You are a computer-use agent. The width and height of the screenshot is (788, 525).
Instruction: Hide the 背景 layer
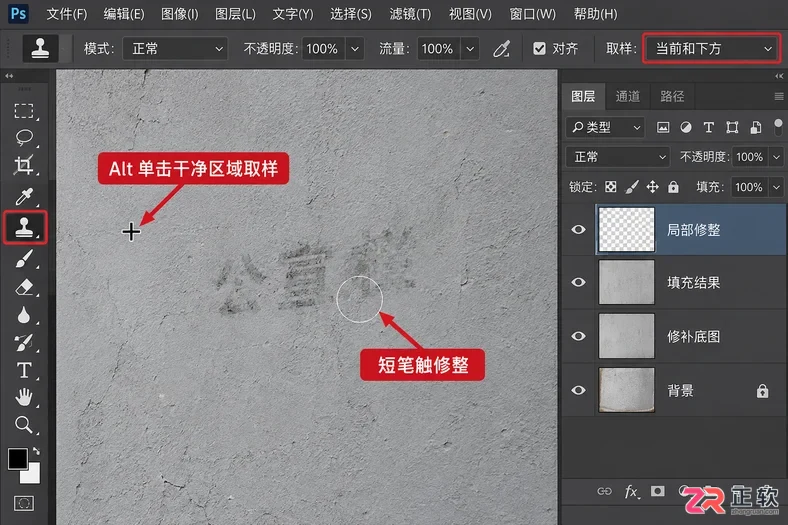point(578,390)
